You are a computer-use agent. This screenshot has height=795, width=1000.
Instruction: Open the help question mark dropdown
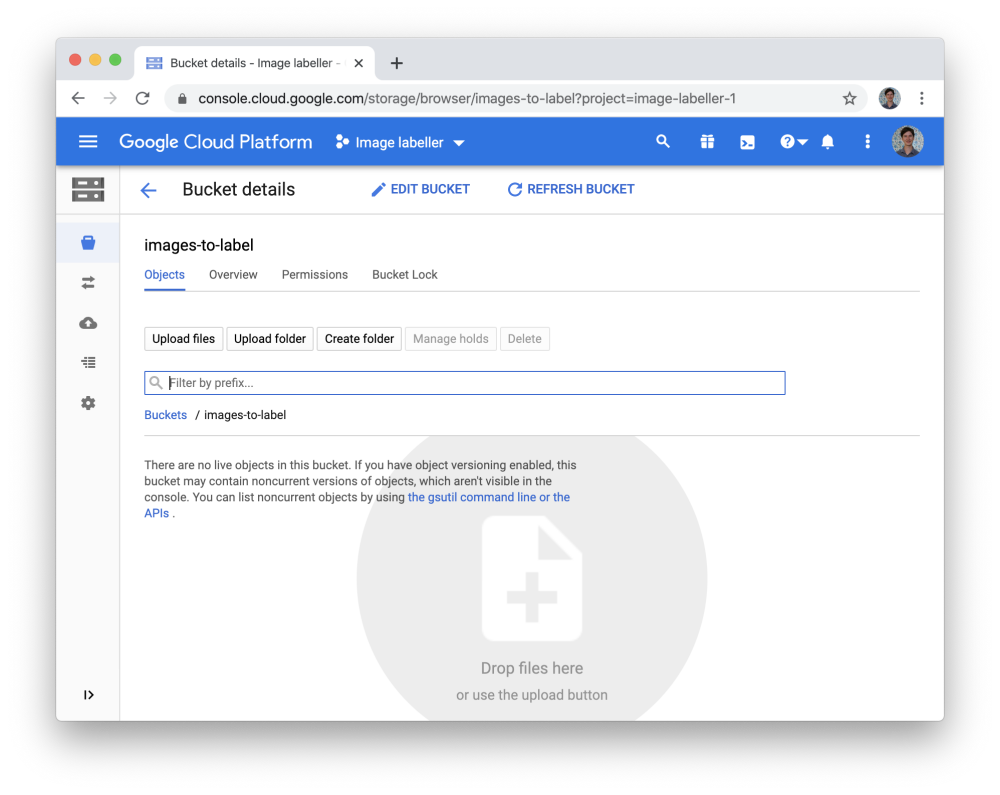(x=793, y=142)
